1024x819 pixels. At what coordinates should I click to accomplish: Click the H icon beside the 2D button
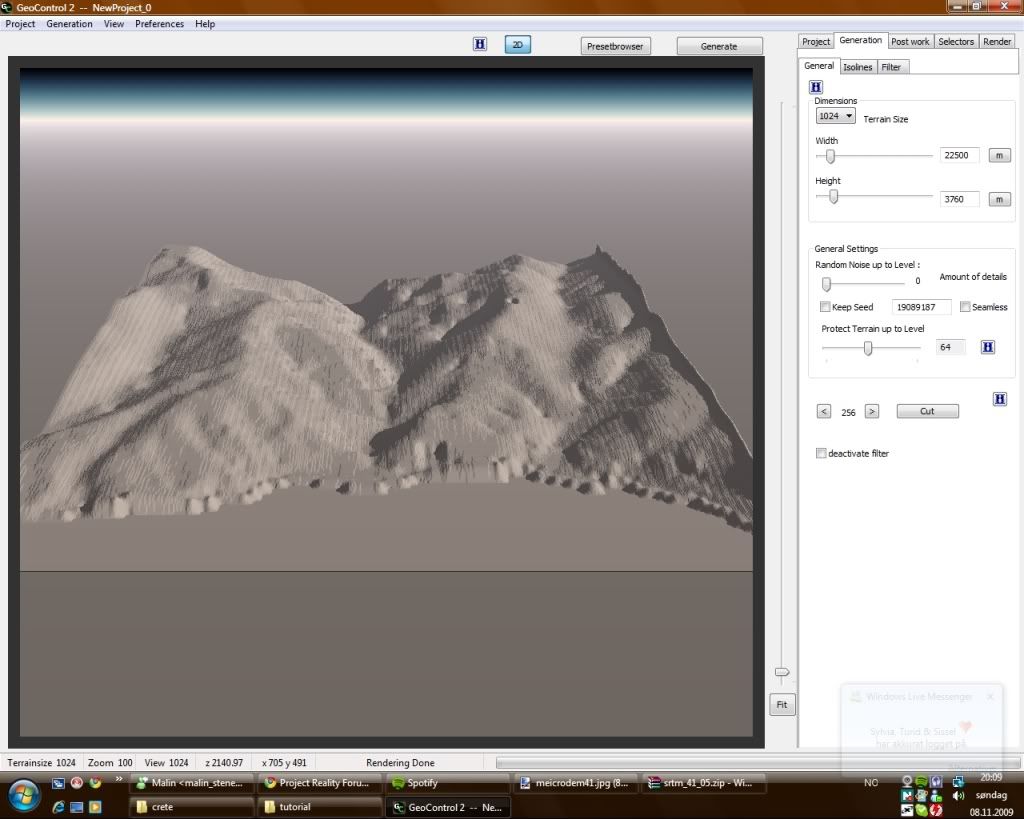point(480,45)
